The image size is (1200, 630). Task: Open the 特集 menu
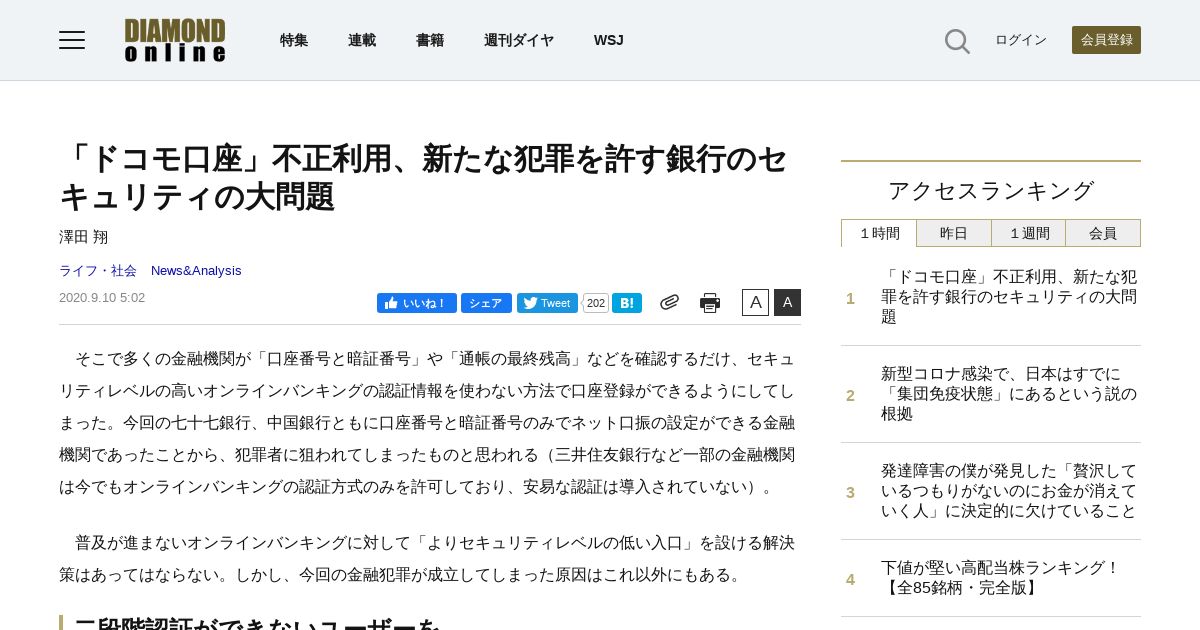[x=294, y=40]
